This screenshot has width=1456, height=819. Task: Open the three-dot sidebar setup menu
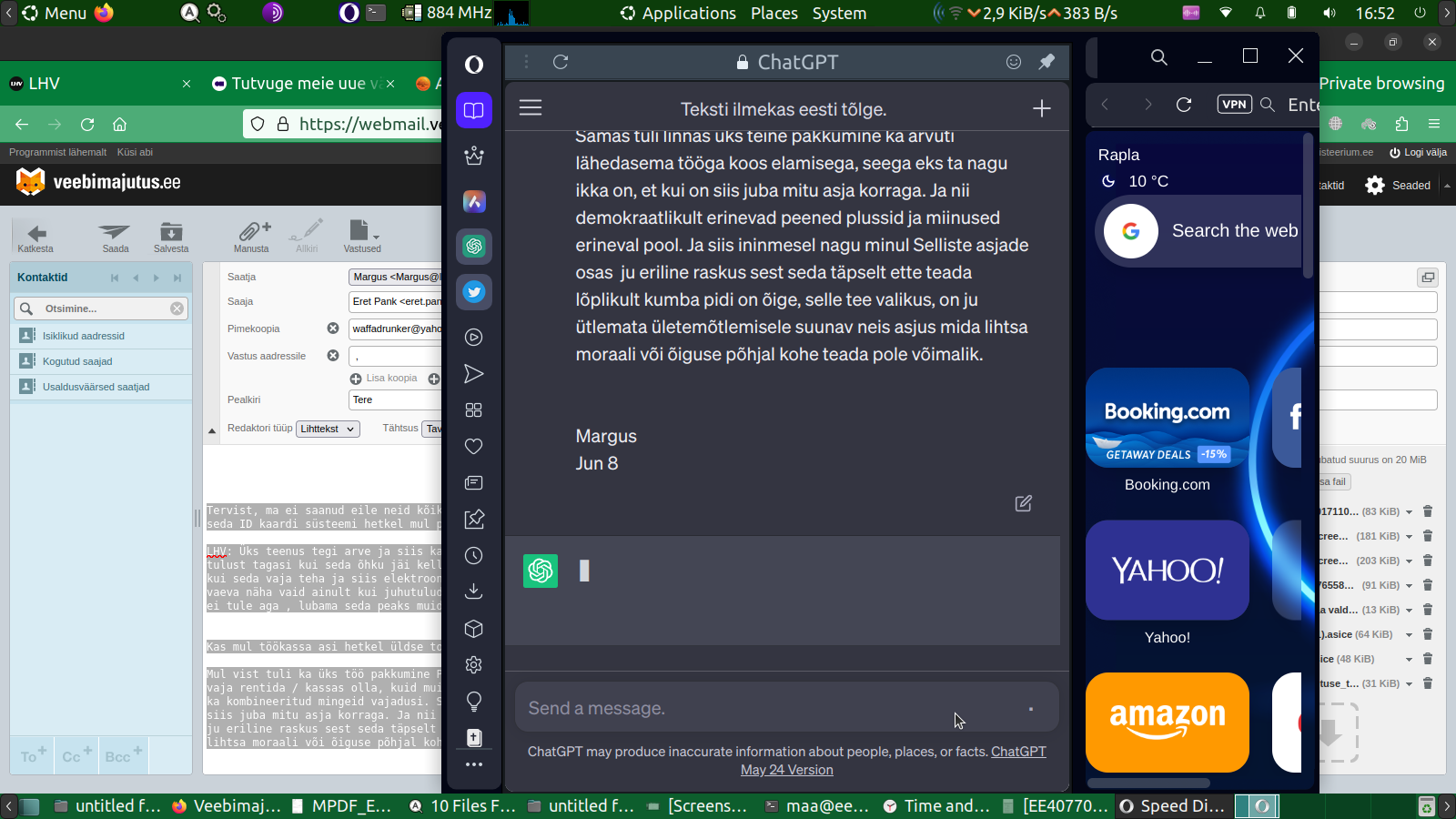click(473, 764)
